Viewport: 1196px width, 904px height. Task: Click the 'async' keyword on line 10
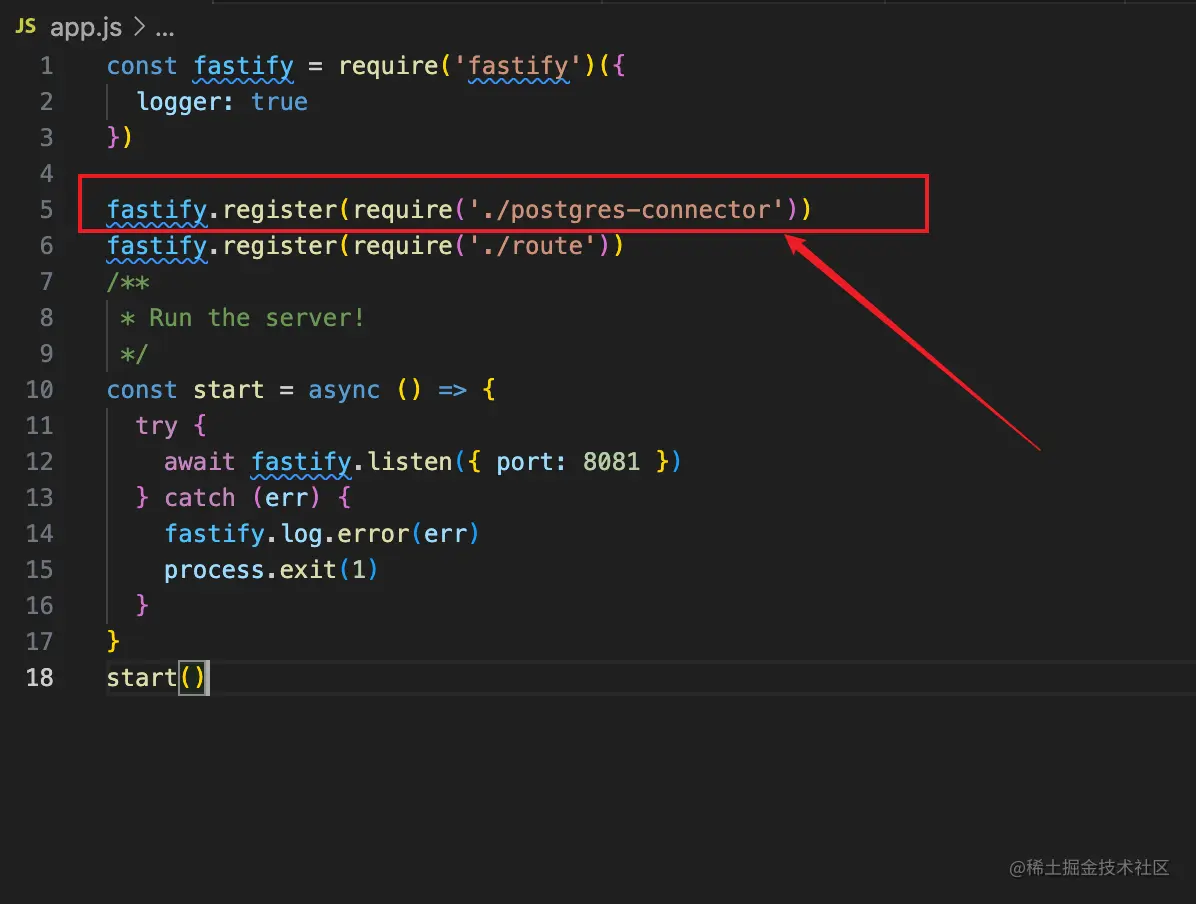[344, 390]
